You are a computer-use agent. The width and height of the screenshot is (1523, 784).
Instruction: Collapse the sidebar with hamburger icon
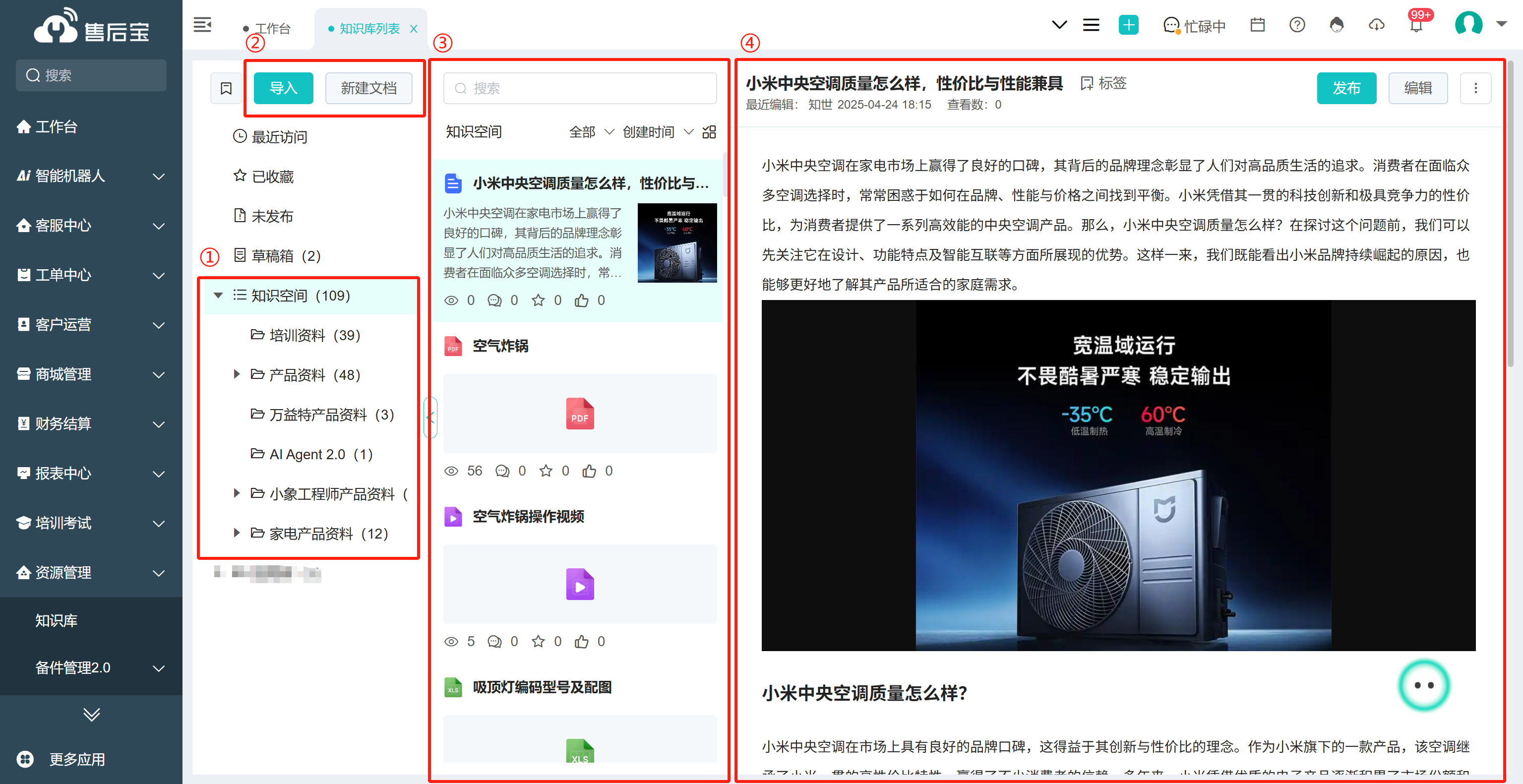coord(202,25)
